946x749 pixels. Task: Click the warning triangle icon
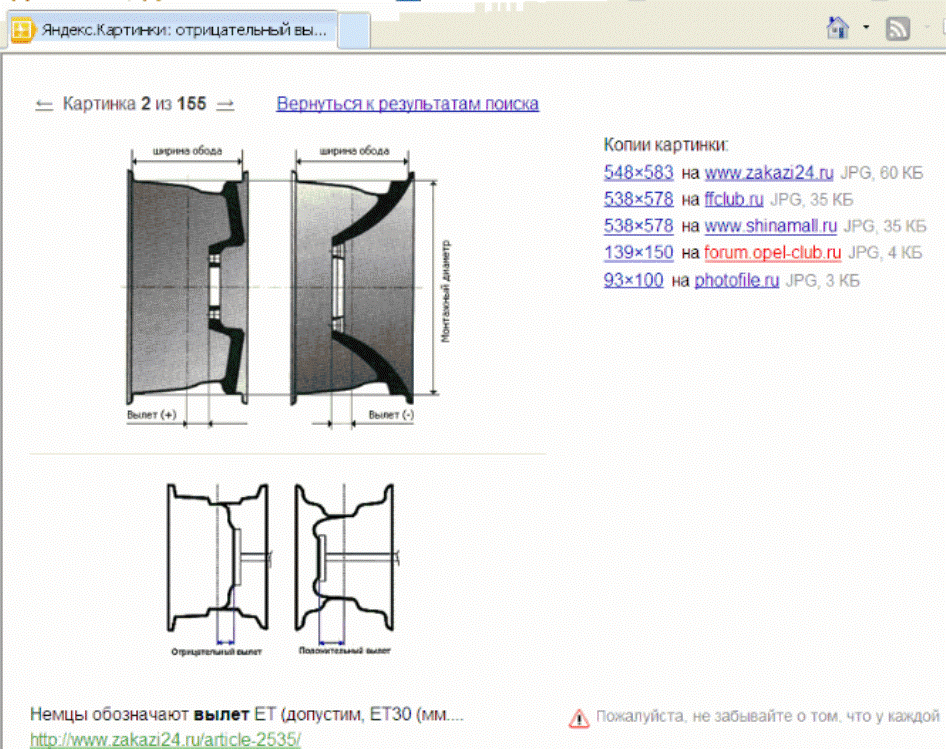(x=579, y=718)
